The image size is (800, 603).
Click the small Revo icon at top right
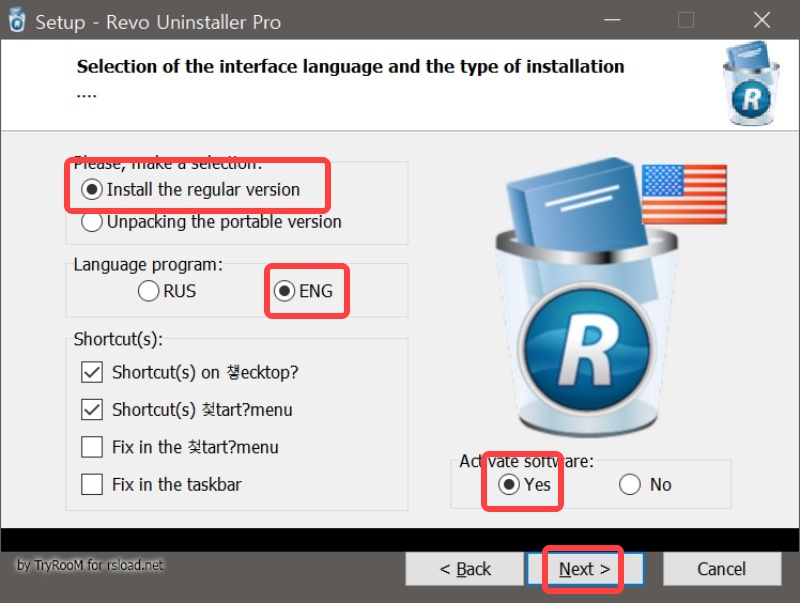click(751, 85)
